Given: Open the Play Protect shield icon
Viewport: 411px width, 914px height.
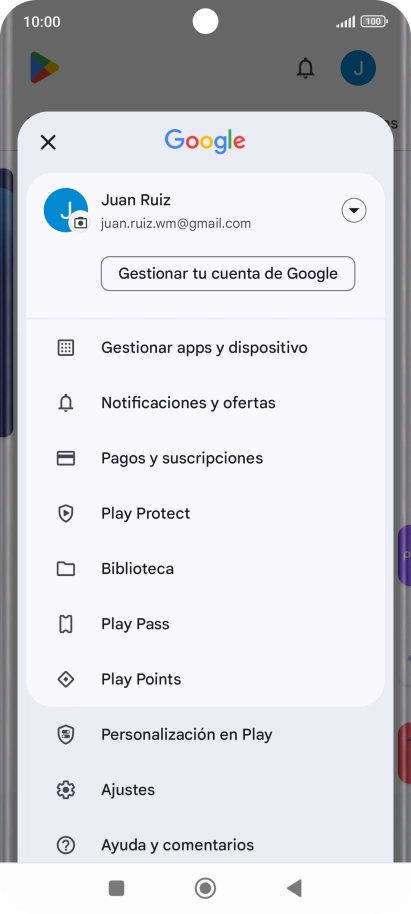Looking at the screenshot, I should click(x=66, y=514).
